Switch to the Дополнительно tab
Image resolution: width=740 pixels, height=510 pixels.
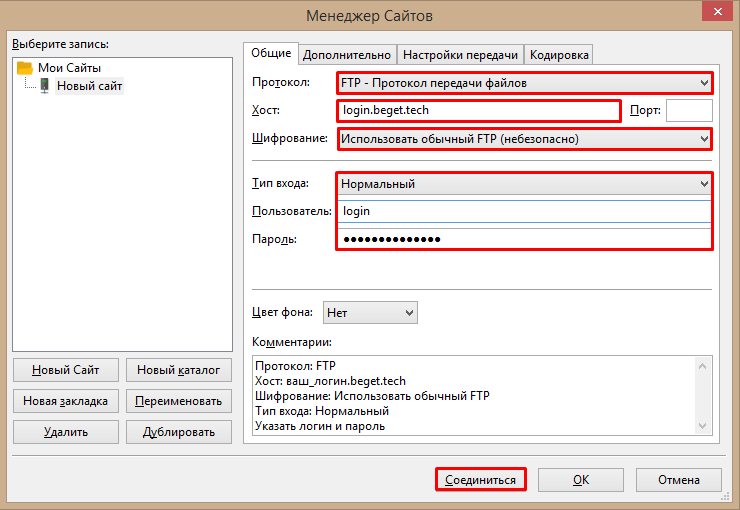pos(347,55)
